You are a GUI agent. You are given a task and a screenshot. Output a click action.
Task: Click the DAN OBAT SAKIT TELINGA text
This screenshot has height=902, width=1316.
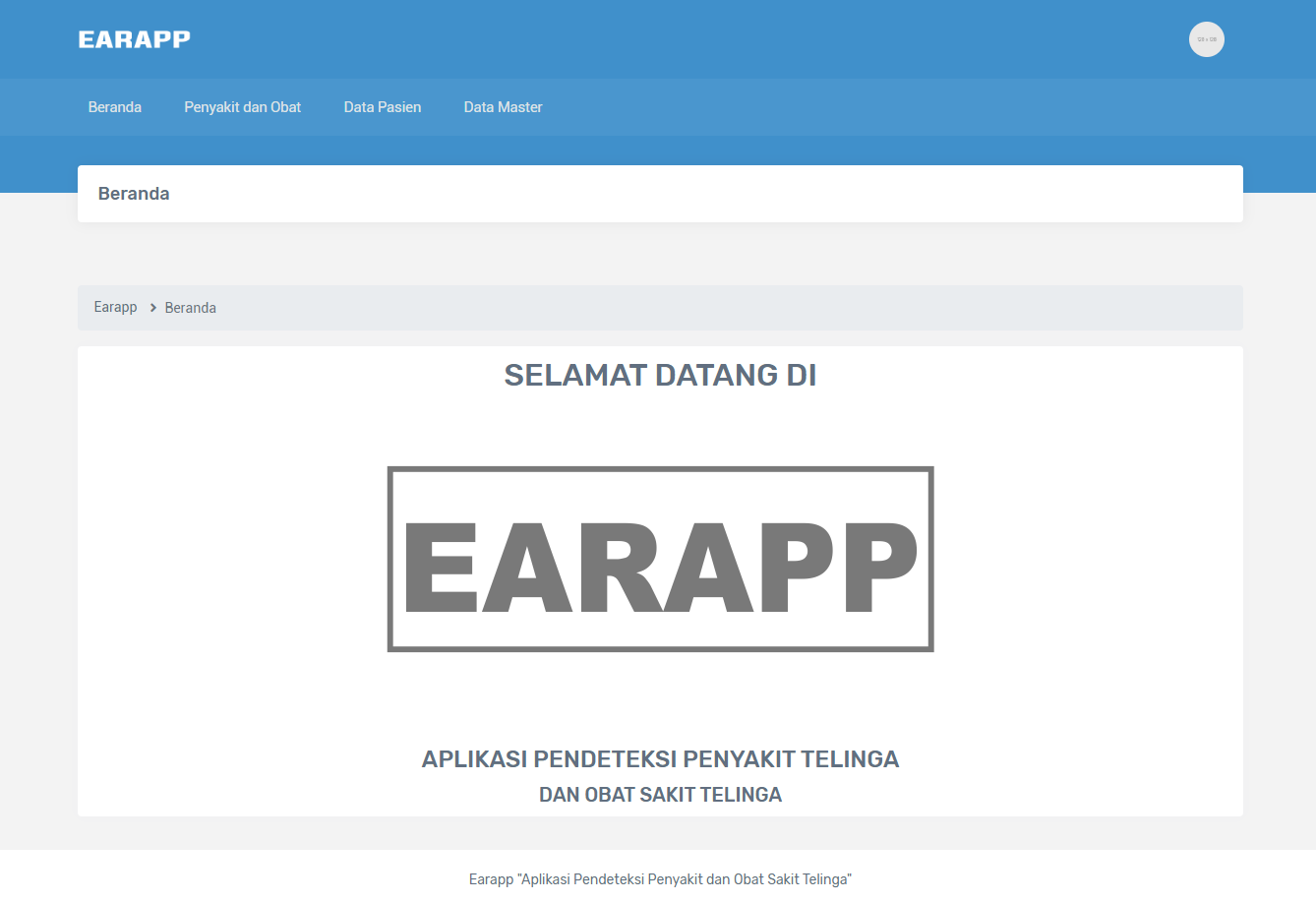pyautogui.click(x=660, y=795)
